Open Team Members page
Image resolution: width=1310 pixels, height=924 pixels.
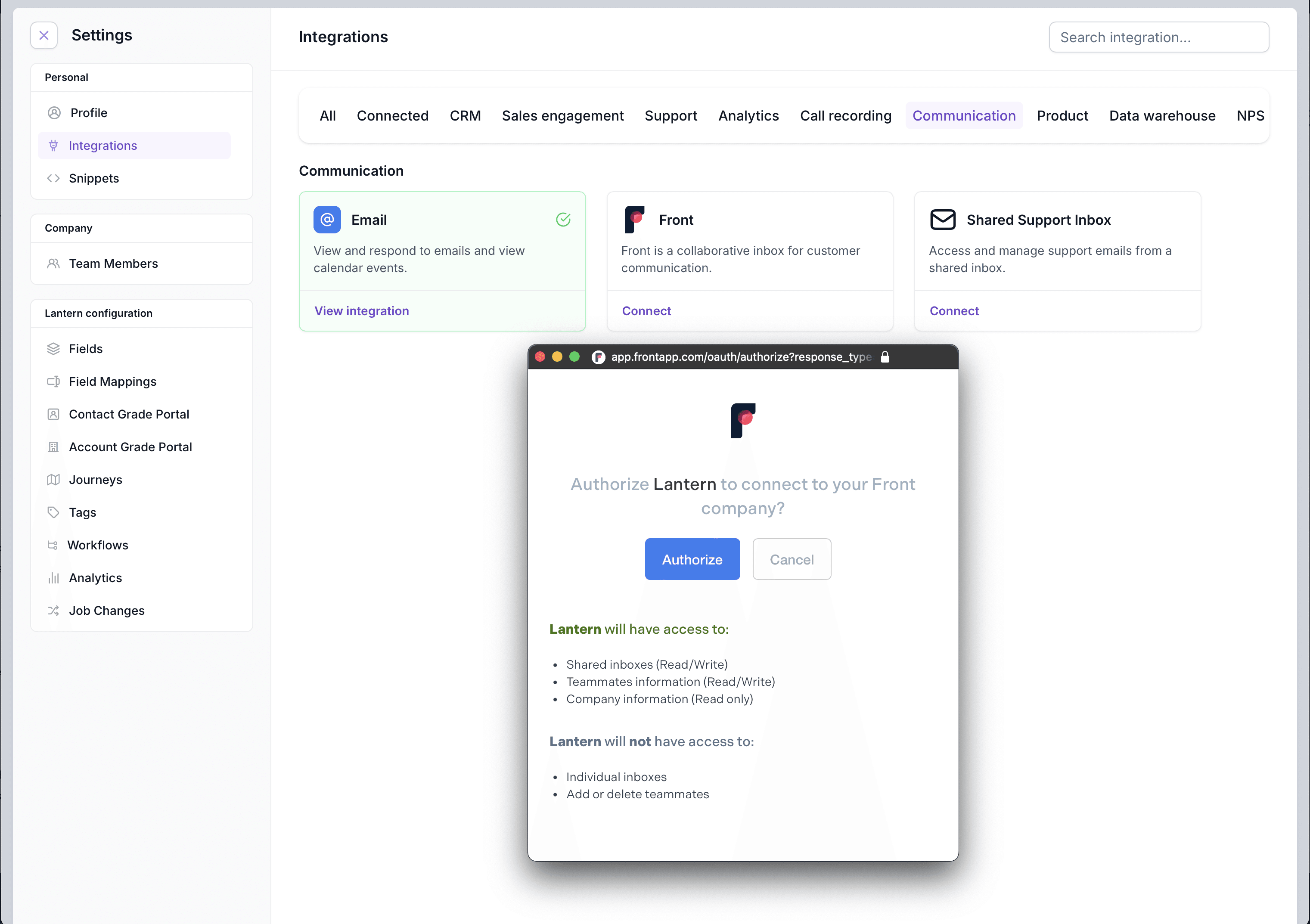click(135, 264)
